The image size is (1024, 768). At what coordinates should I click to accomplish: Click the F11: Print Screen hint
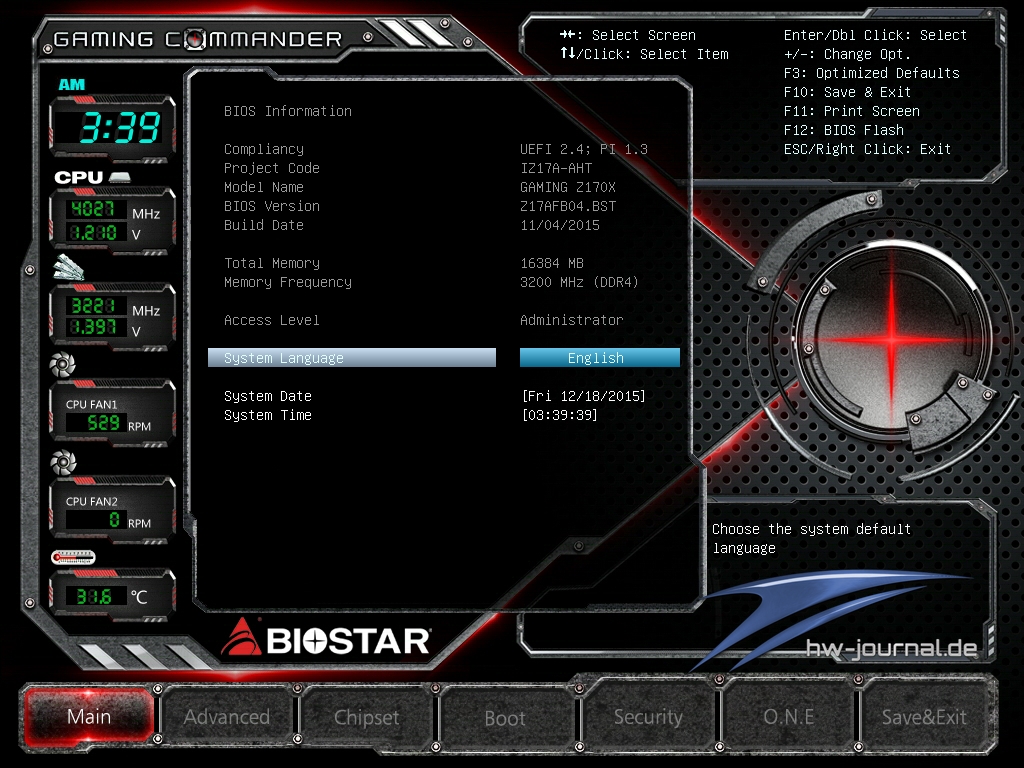(x=852, y=111)
